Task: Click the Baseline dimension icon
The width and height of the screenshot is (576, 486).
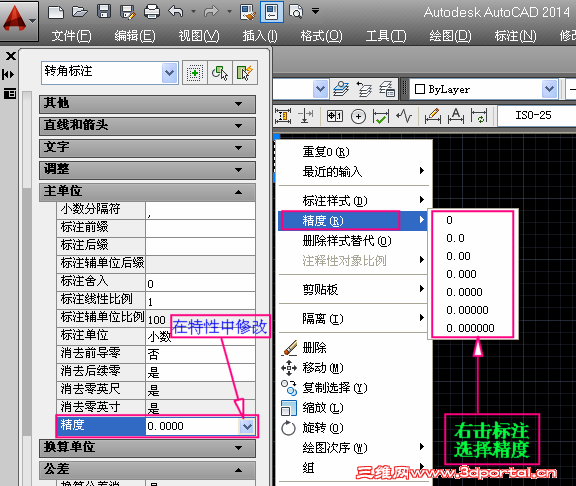Action: tap(283, 116)
